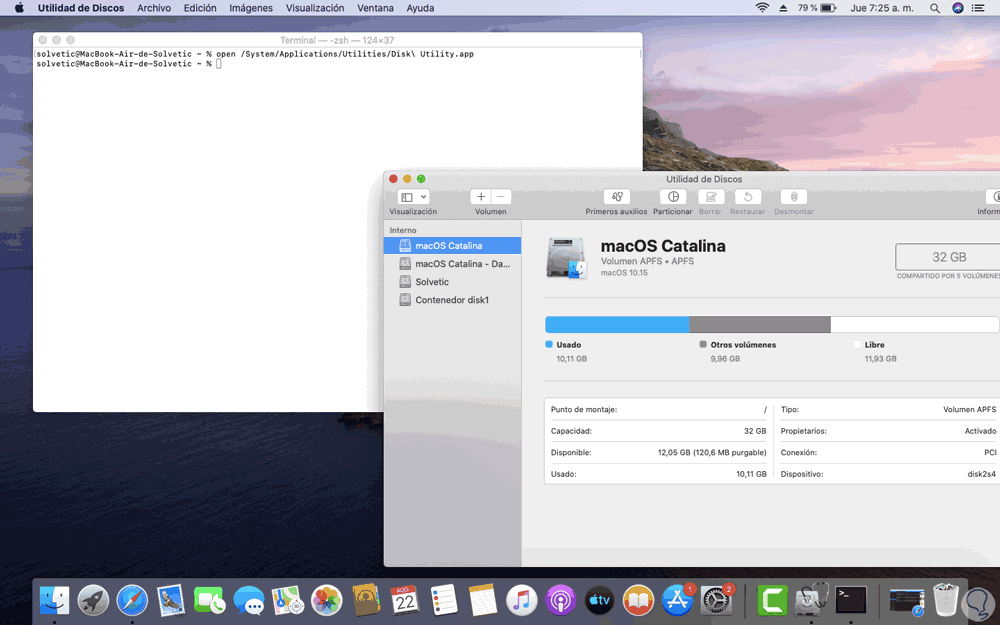This screenshot has height=625, width=1000.
Task: Open the Visualización sidebar dropdown
Action: pos(413,197)
